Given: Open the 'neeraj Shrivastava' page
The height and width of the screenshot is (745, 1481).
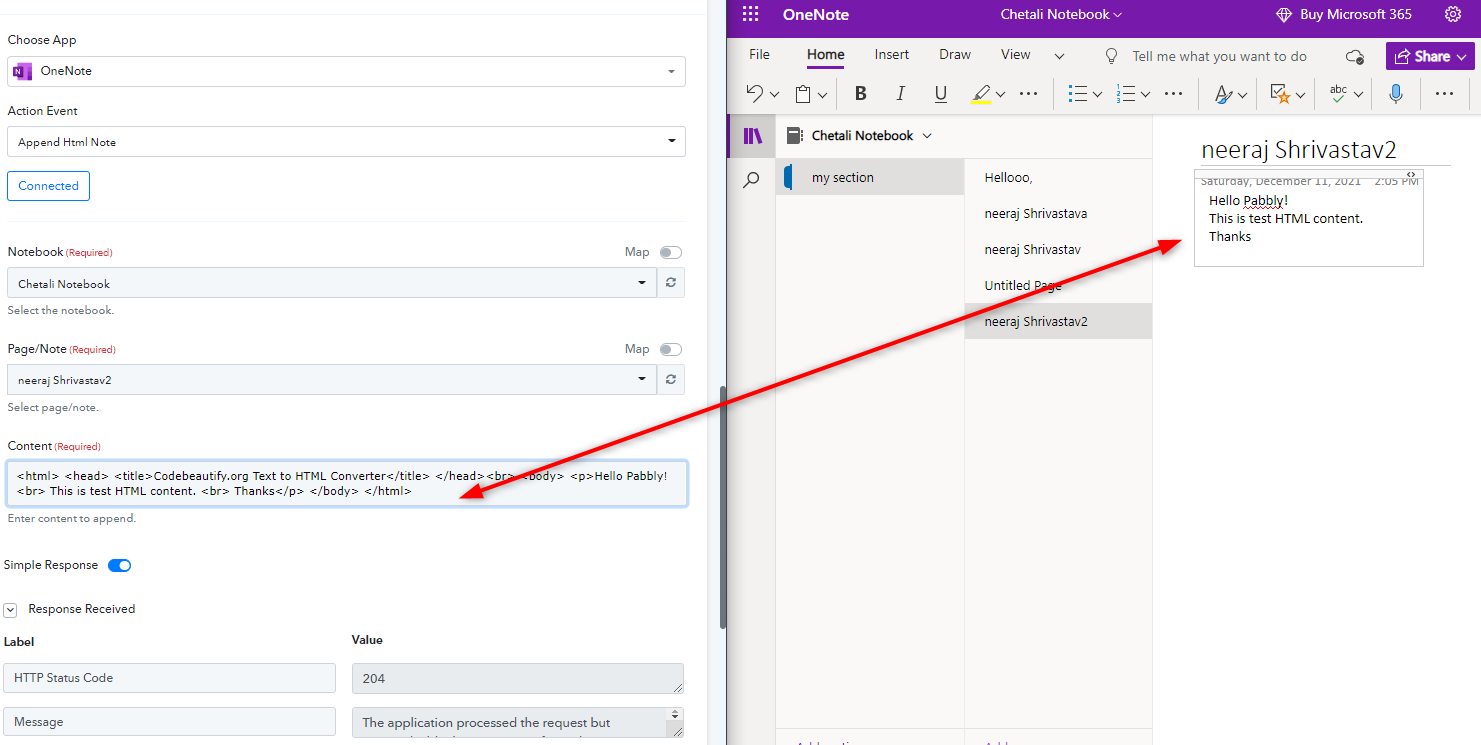Looking at the screenshot, I should 1058,214.
